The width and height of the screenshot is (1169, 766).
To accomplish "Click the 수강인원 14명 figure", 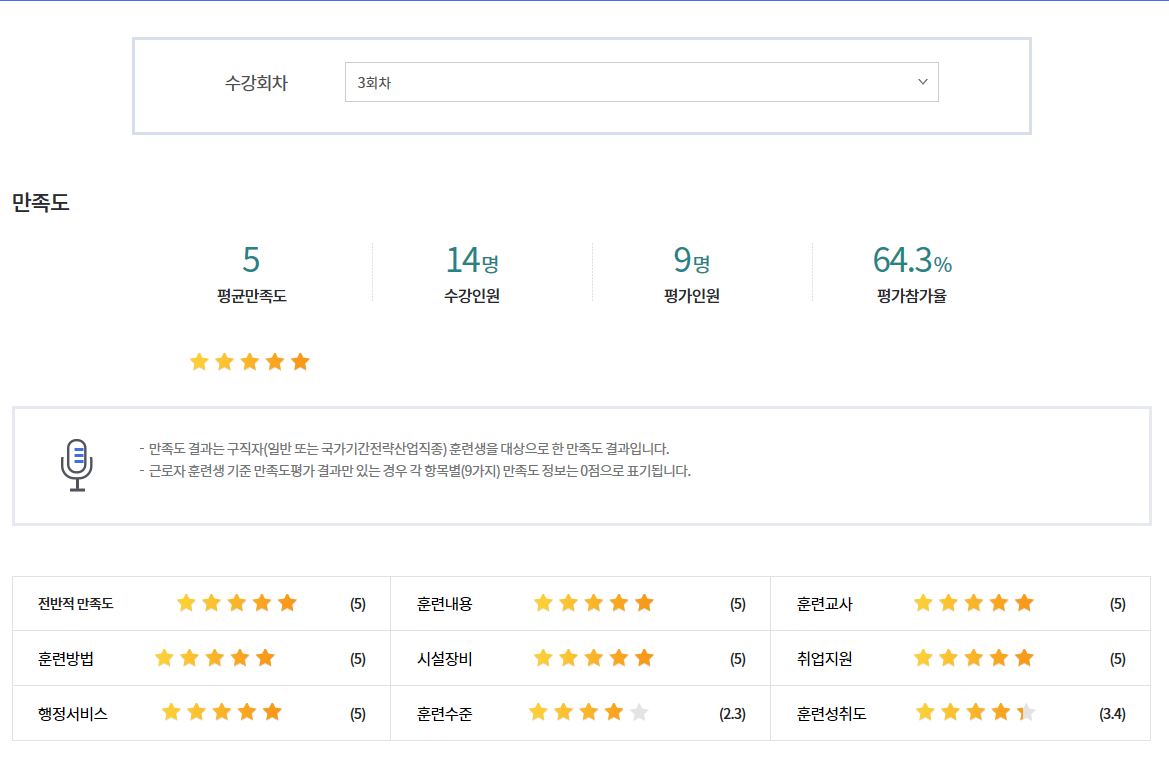I will (472, 260).
